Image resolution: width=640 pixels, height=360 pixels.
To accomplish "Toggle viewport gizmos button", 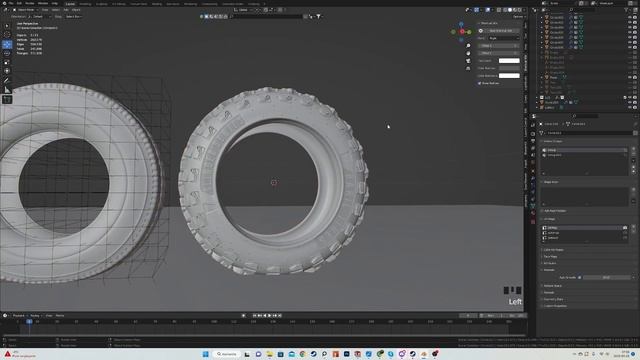I will (x=476, y=10).
